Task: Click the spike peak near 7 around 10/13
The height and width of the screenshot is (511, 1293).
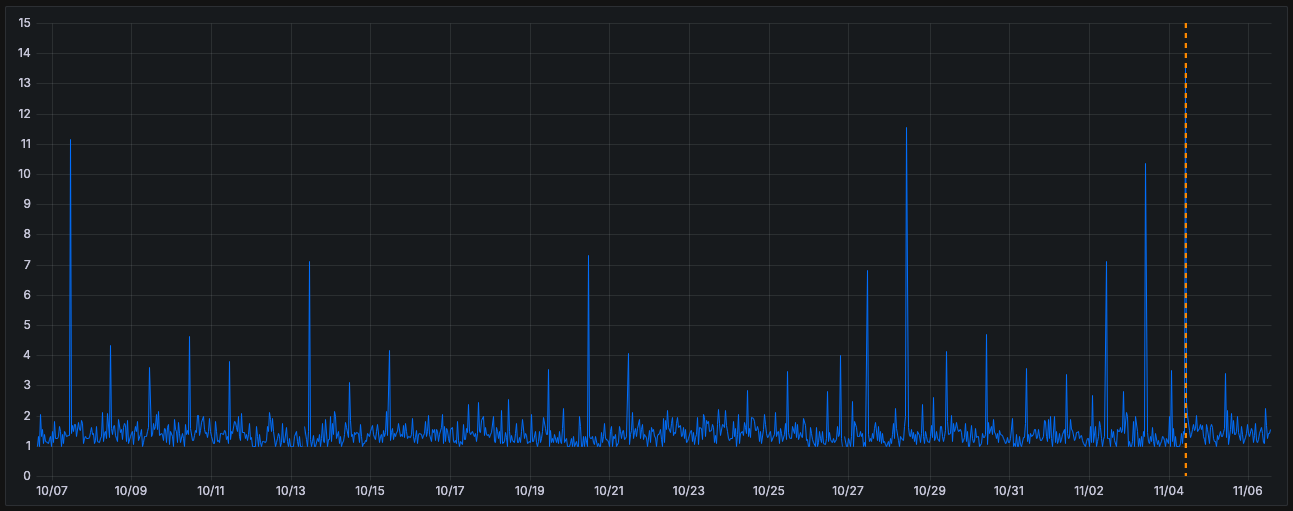Action: pyautogui.click(x=309, y=262)
